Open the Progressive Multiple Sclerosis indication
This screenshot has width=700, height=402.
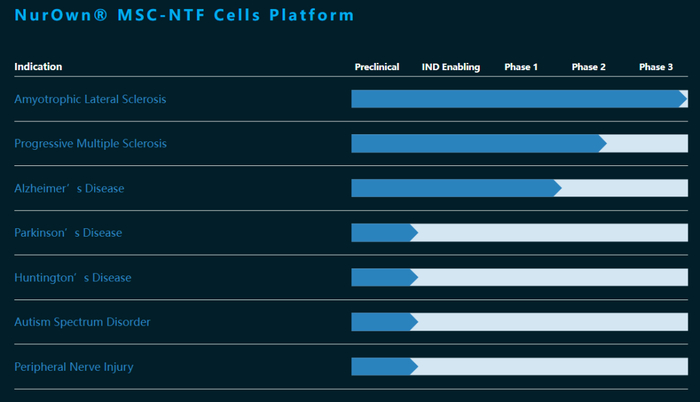click(x=90, y=143)
